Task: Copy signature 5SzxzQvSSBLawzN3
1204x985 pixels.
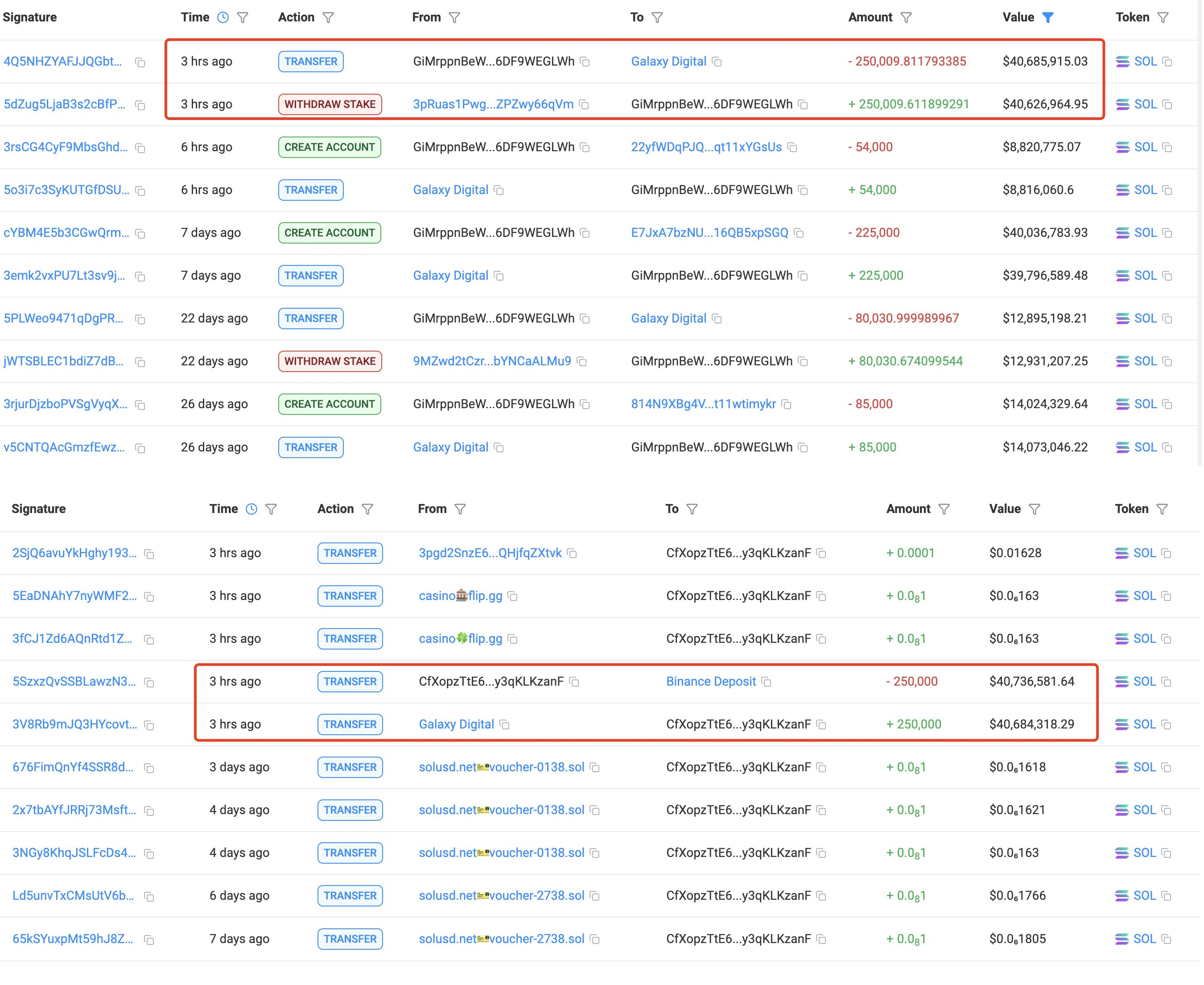Action: [149, 683]
